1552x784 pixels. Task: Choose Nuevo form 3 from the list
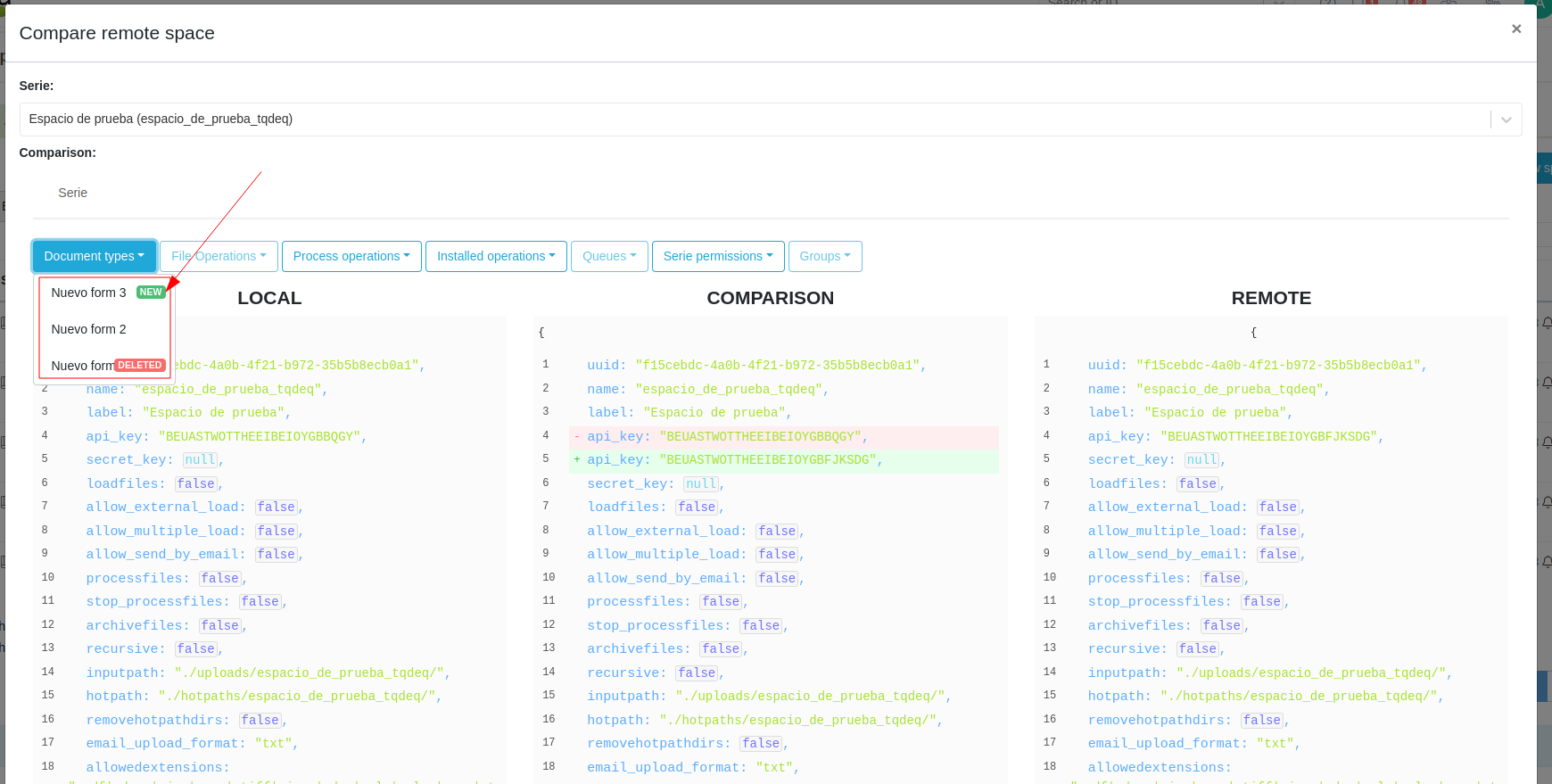click(88, 293)
